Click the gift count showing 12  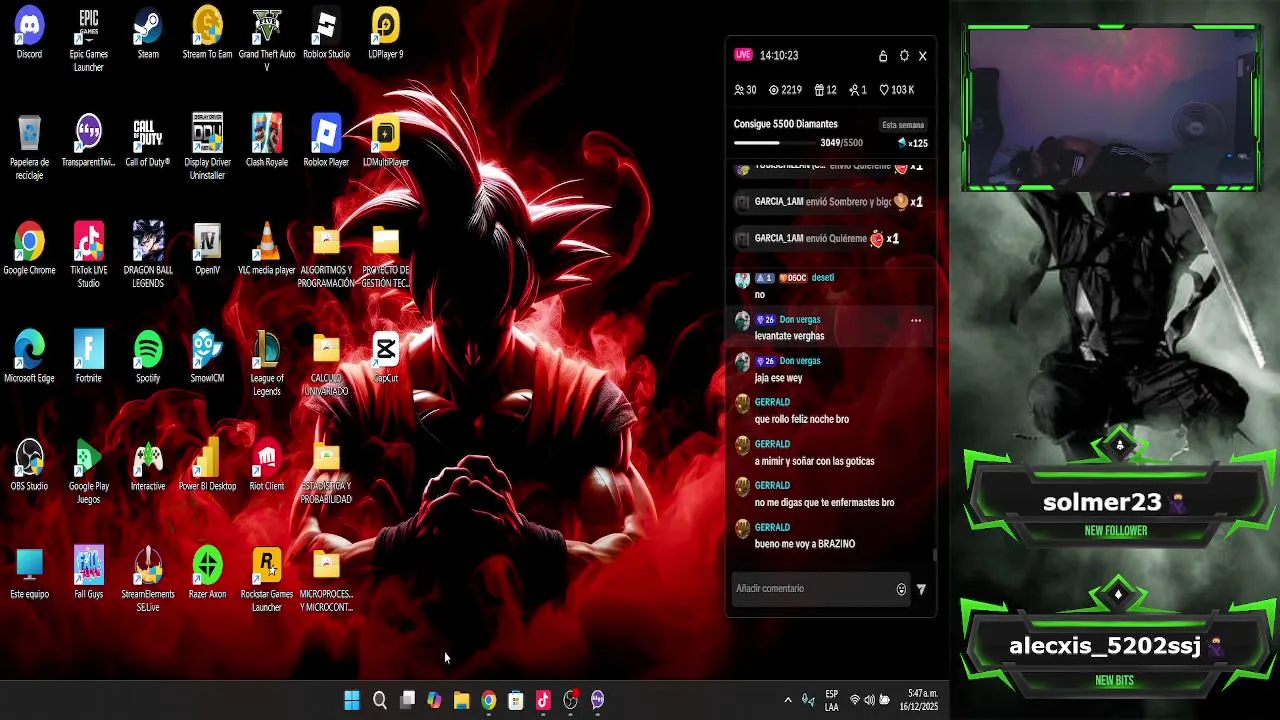click(825, 90)
